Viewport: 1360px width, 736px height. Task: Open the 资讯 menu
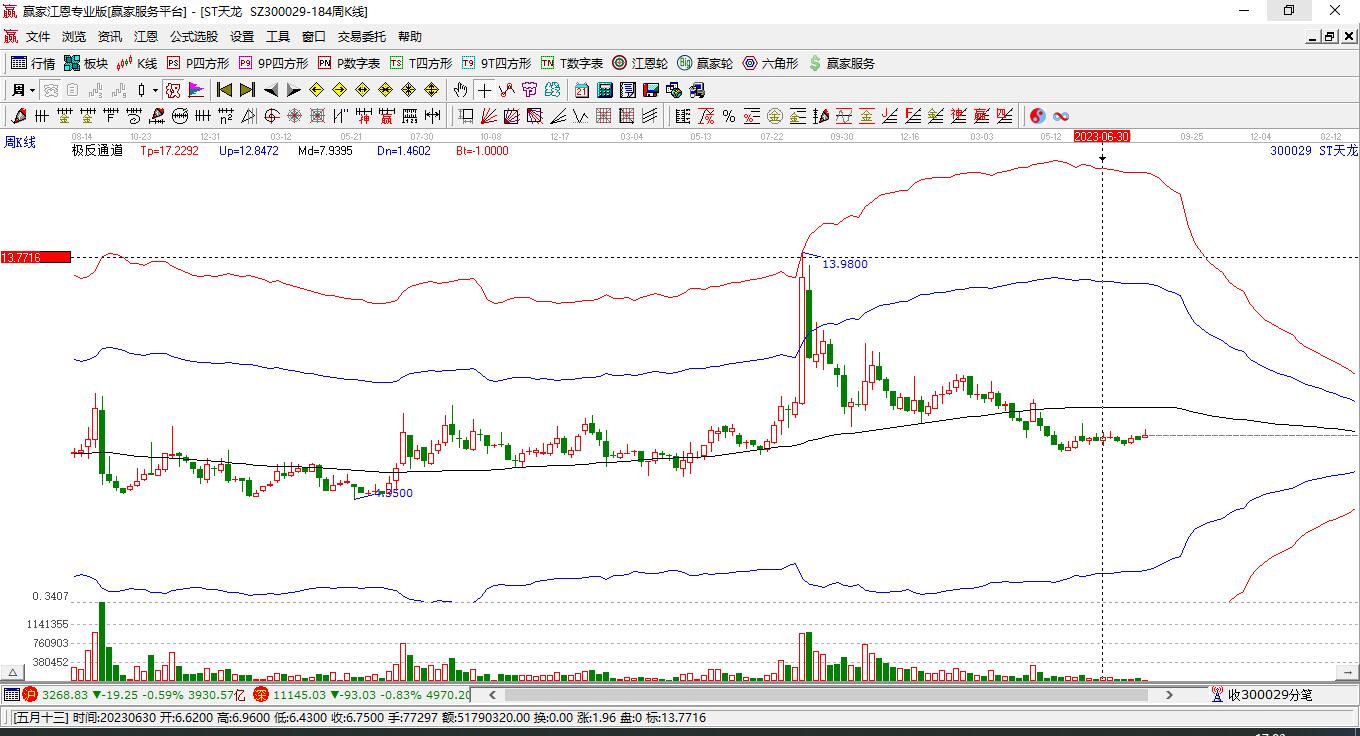click(110, 37)
